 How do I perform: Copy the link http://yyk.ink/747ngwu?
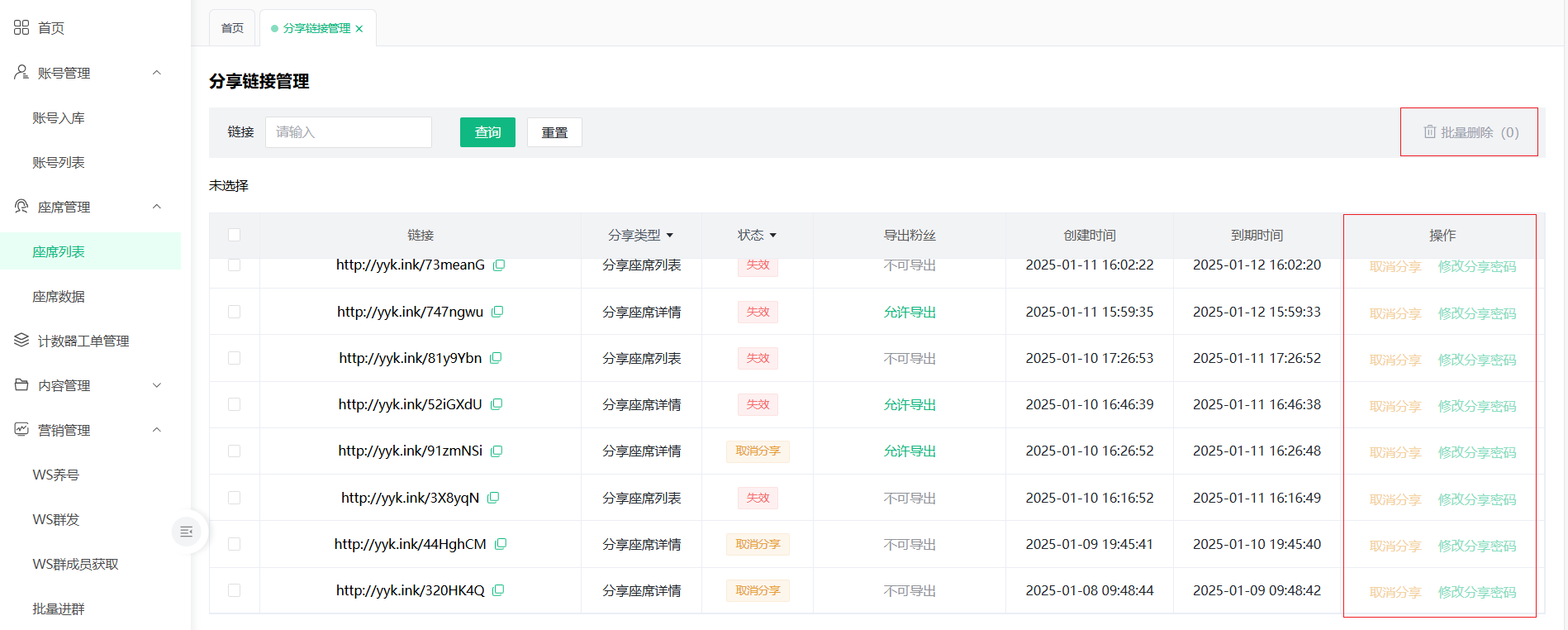[497, 312]
